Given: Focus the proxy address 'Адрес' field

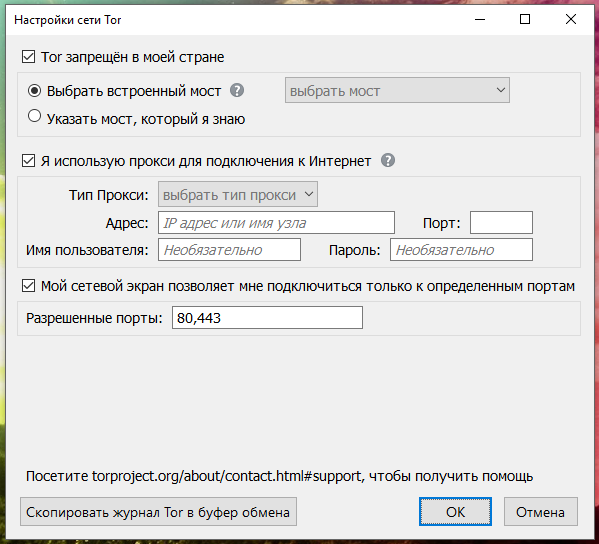Looking at the screenshot, I should click(x=276, y=223).
